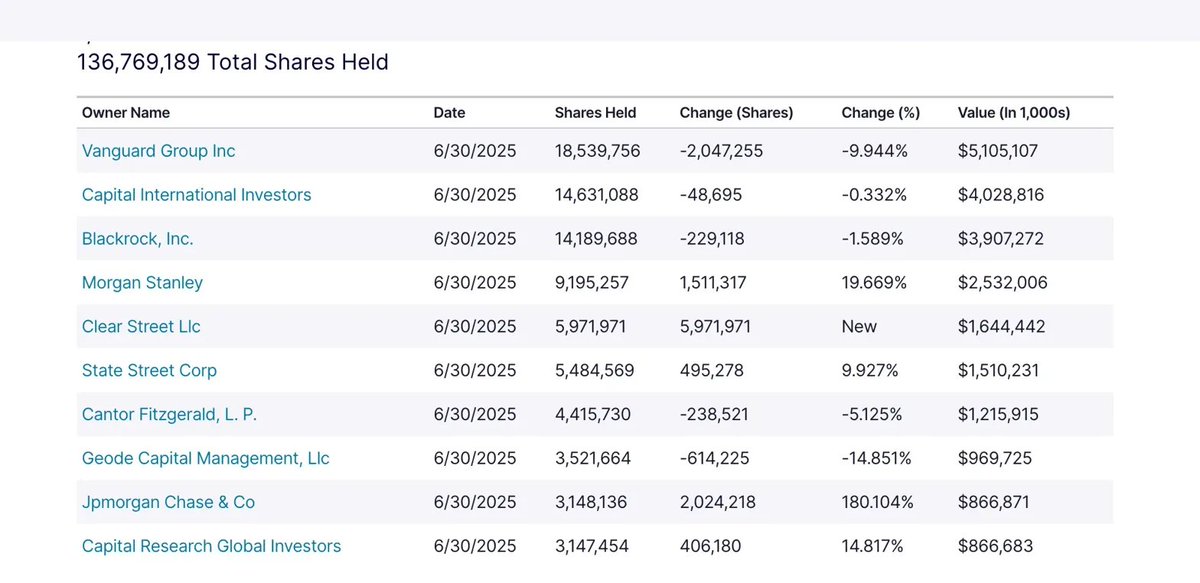The image size is (1200, 583).
Task: Sort by the Change (Shares) header
Action: point(736,113)
